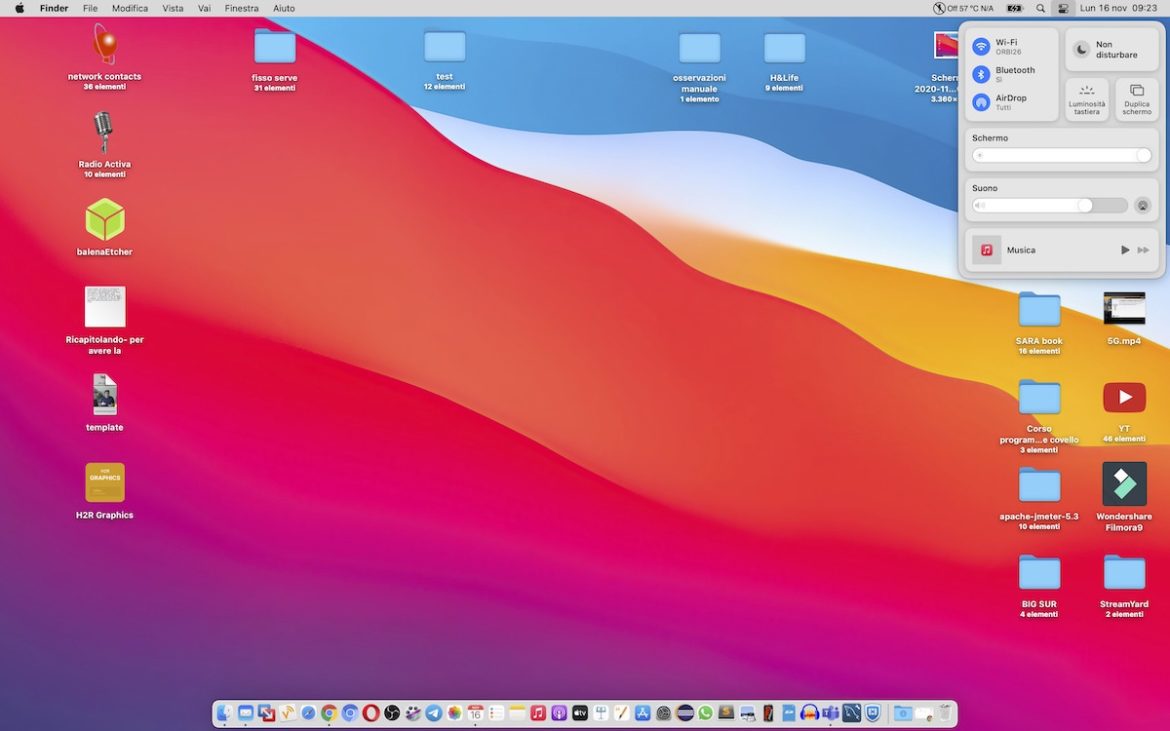Image resolution: width=1170 pixels, height=731 pixels.
Task: Select the SARA book folder
Action: tap(1039, 310)
